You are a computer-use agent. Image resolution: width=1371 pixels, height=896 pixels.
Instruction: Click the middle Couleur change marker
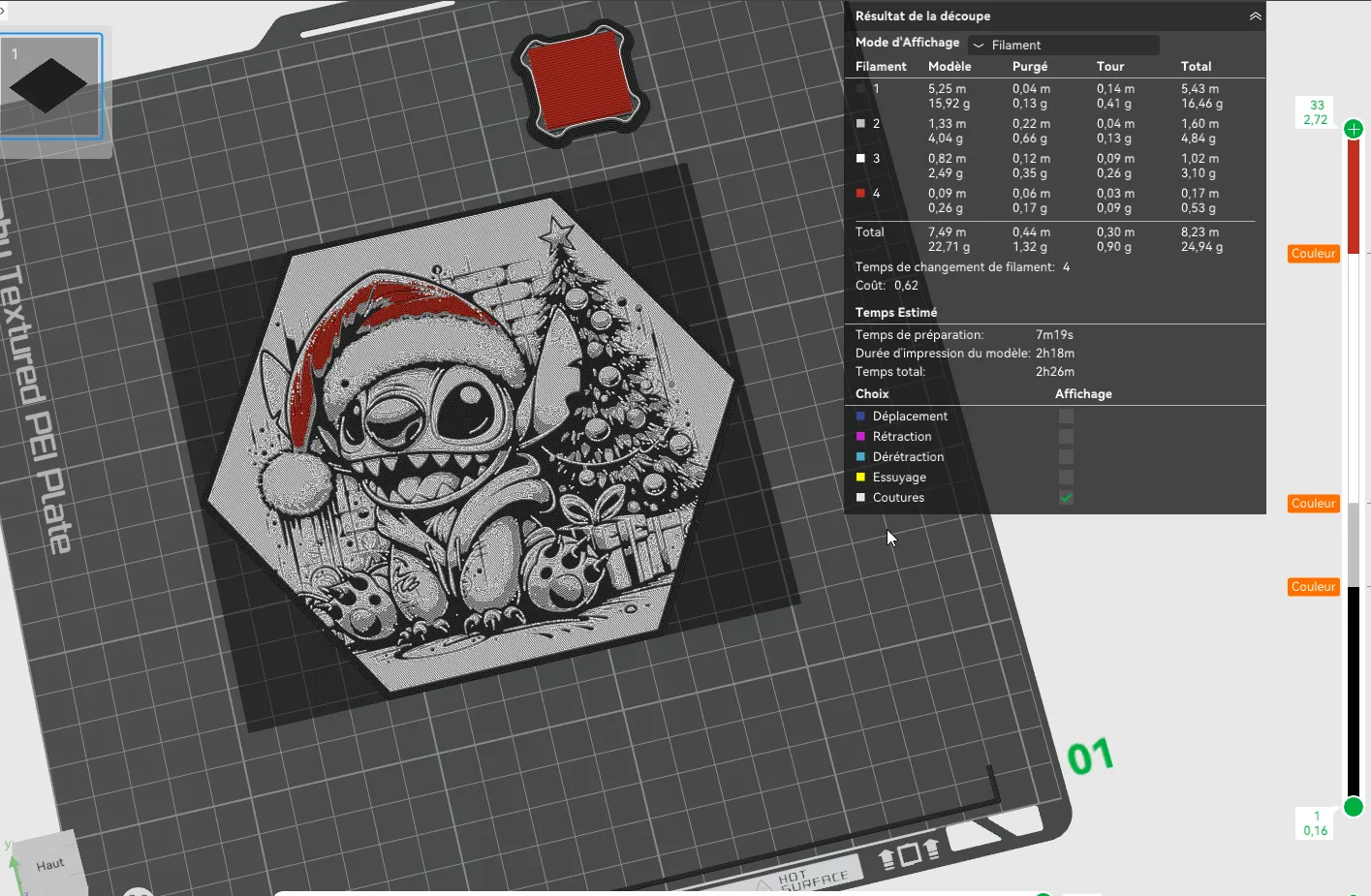coord(1313,504)
